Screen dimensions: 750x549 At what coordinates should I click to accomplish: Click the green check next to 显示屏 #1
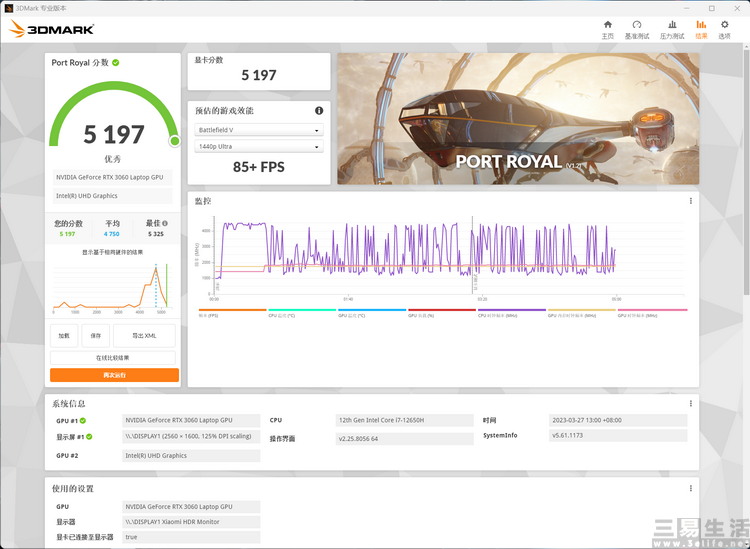pos(89,437)
